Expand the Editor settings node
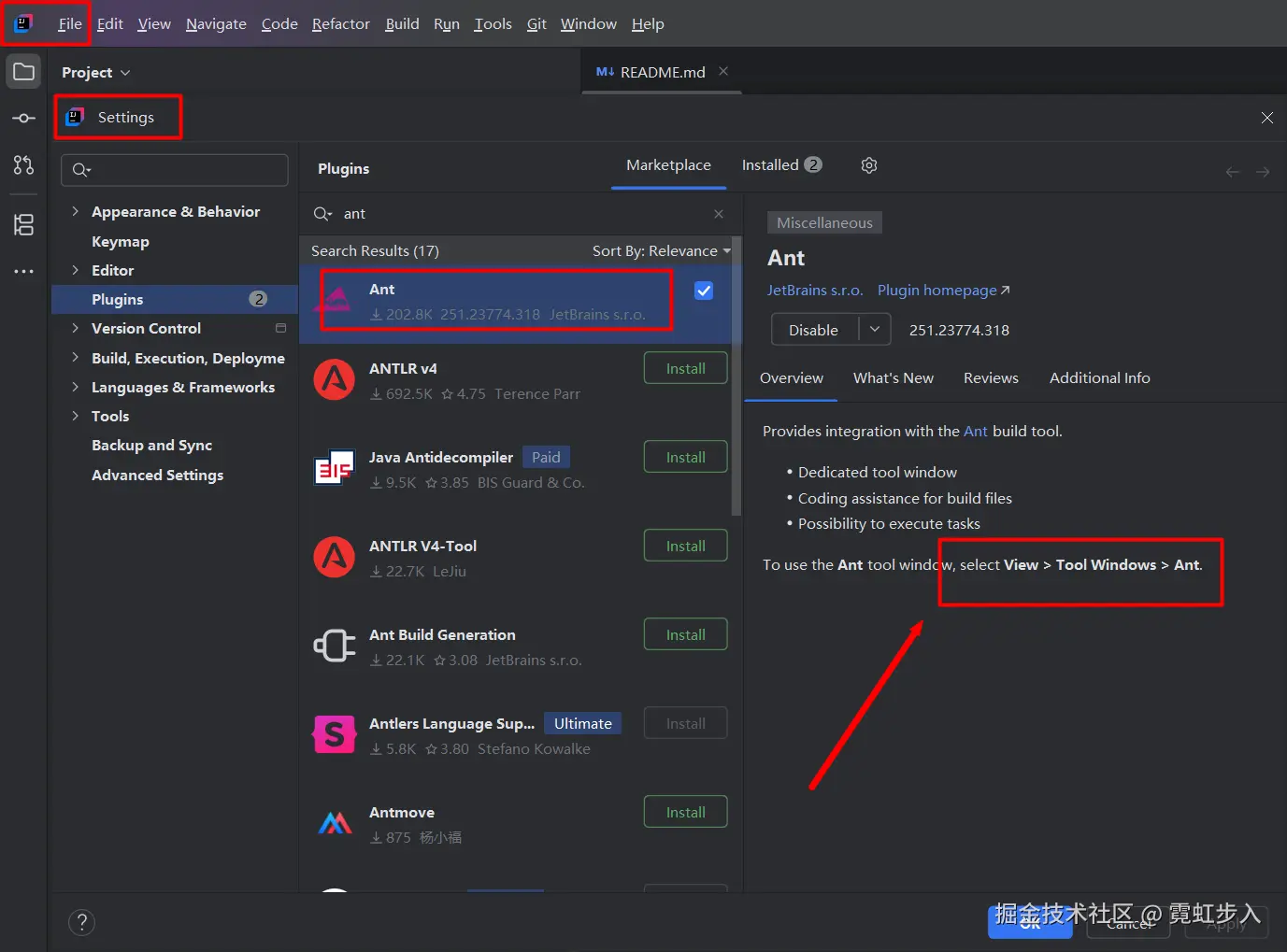 point(75,270)
